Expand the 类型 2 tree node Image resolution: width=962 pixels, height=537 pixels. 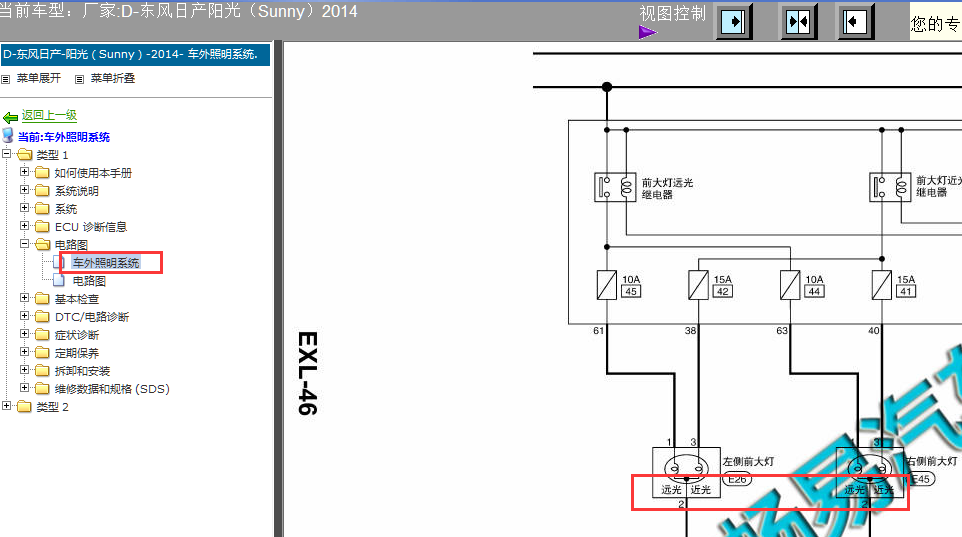[x=7, y=406]
